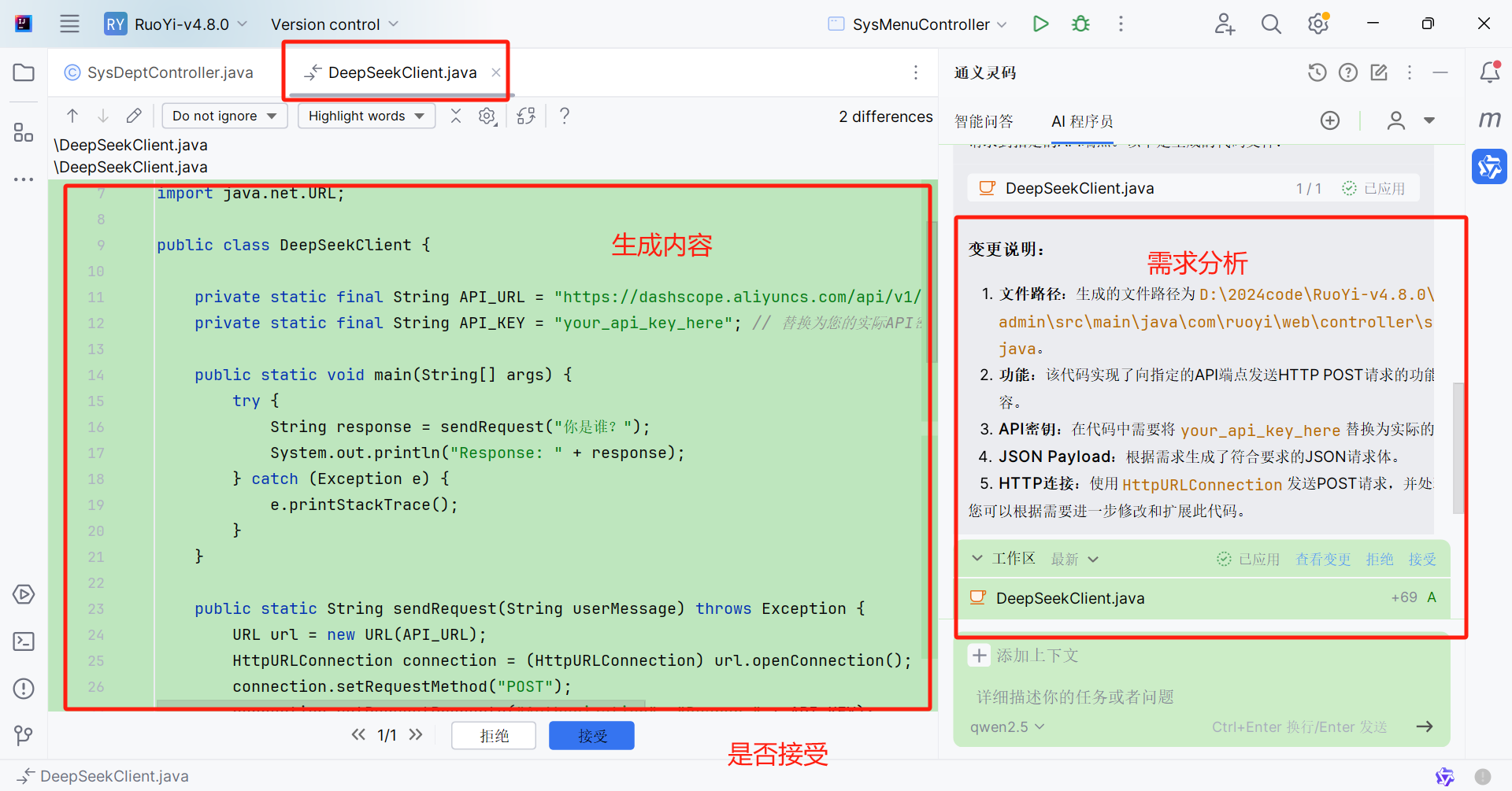Viewport: 1512px width, 791px height.
Task: Open Search Everywhere magnifier
Action: [1271, 24]
